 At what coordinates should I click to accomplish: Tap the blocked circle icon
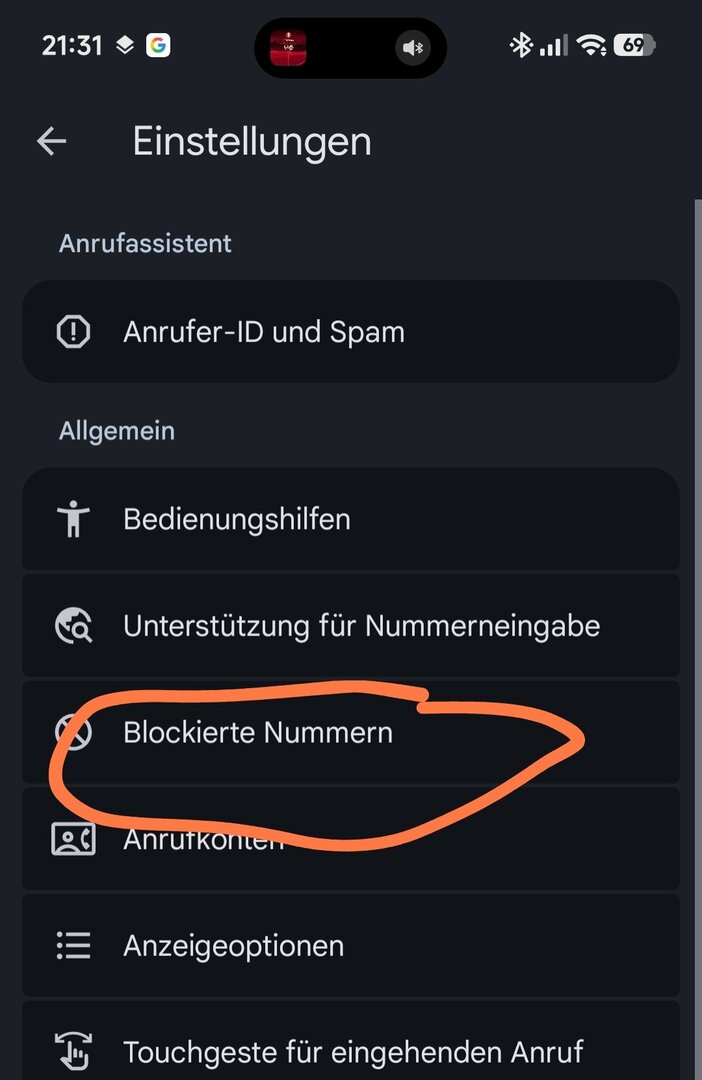[x=74, y=732]
